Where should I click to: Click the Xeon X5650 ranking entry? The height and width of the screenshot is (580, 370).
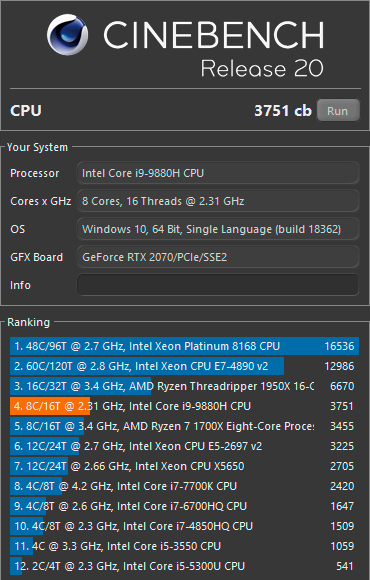[x=184, y=466]
